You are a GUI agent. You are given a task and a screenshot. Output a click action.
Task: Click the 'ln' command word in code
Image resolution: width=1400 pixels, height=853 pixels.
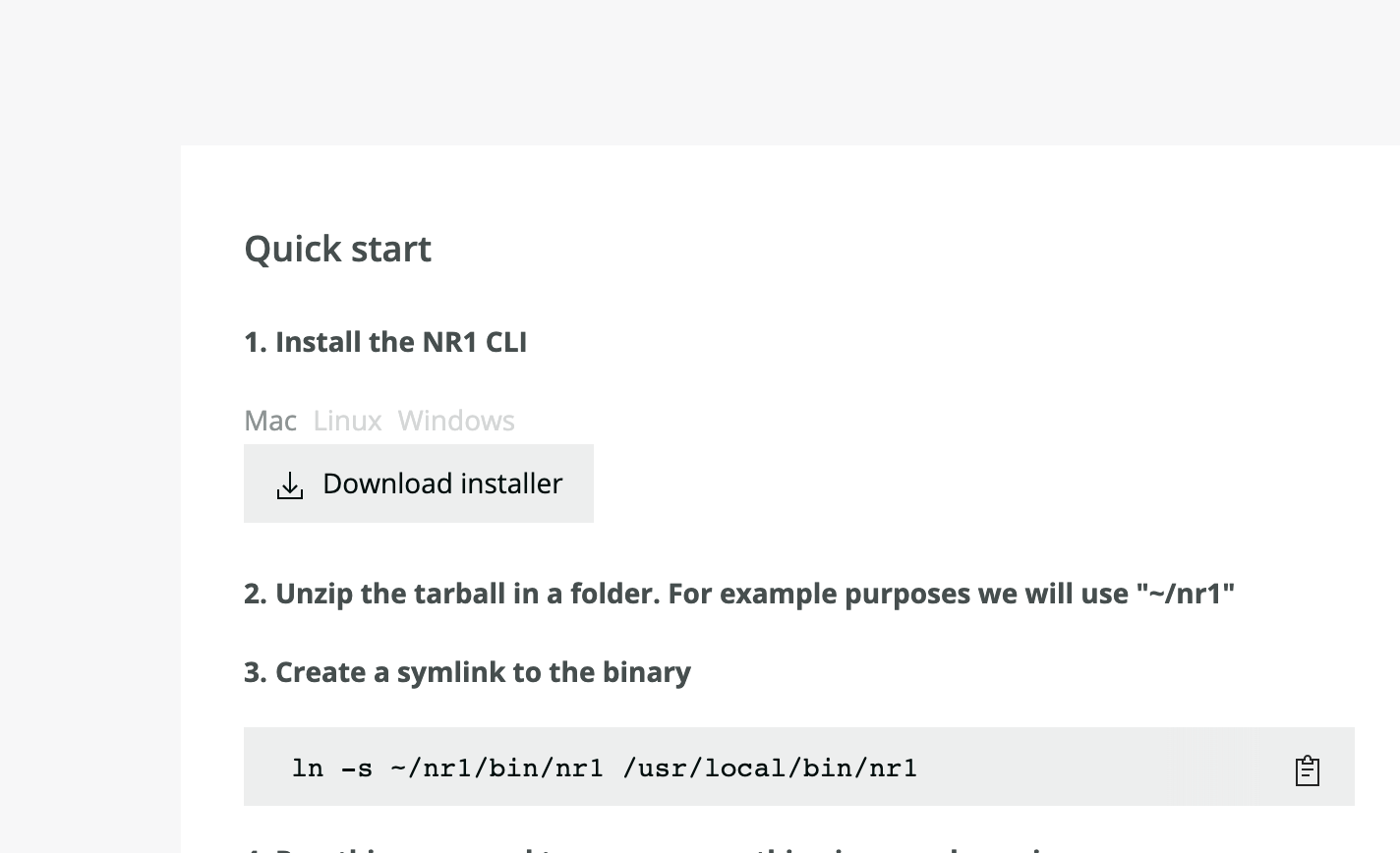tap(308, 768)
